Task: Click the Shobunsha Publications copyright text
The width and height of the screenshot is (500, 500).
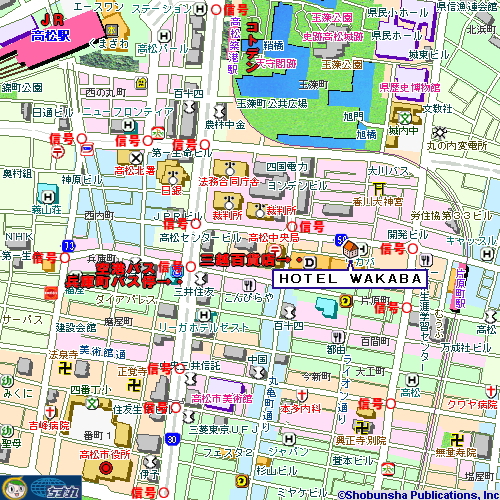Action: [418, 495]
